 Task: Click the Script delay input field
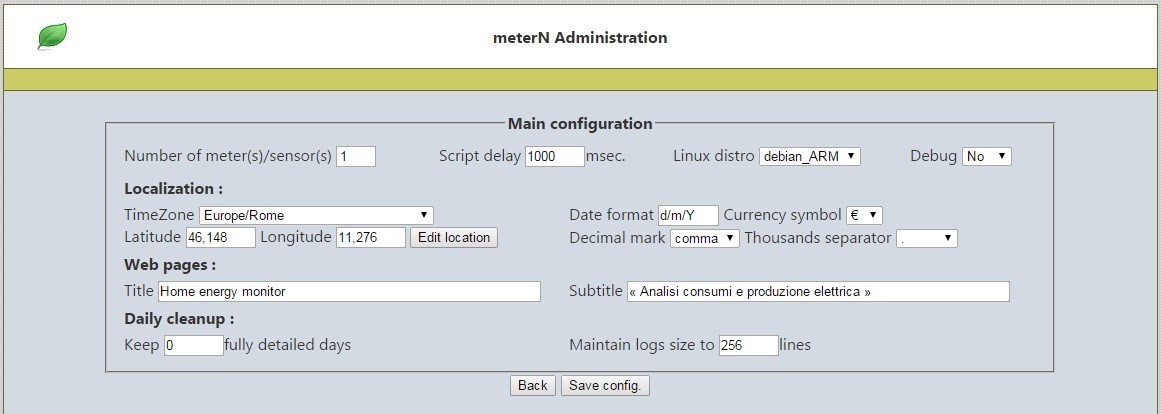click(x=555, y=156)
